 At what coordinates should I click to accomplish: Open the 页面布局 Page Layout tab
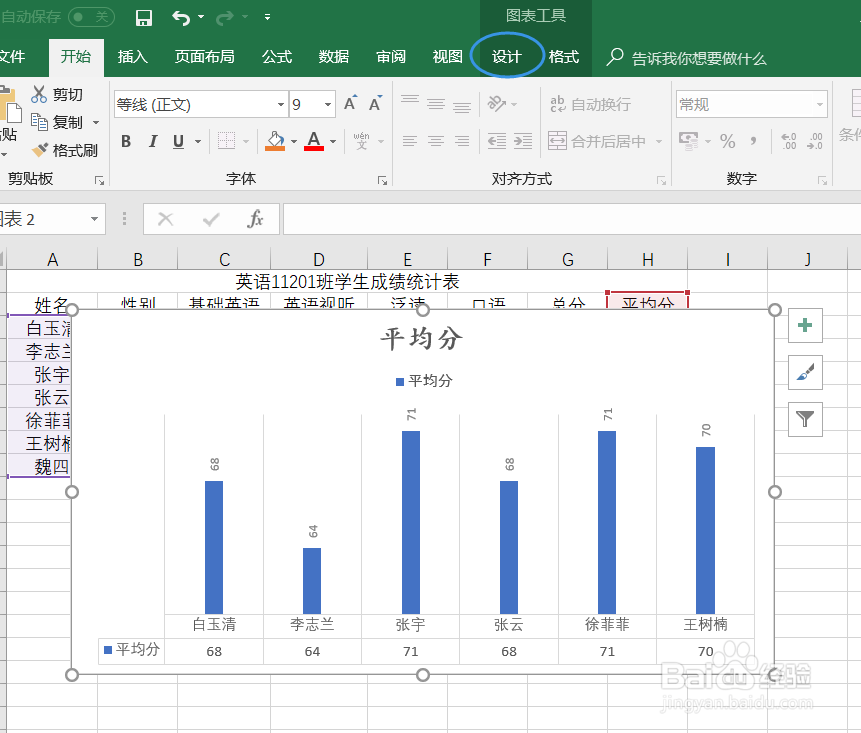point(204,57)
